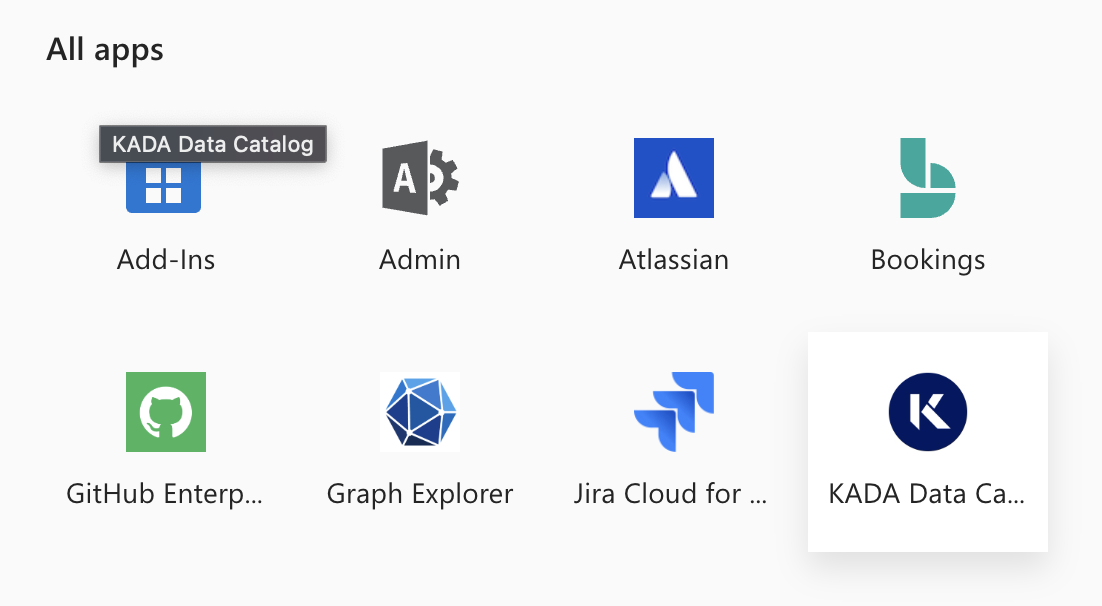Select the Bookings app icon

[927, 177]
